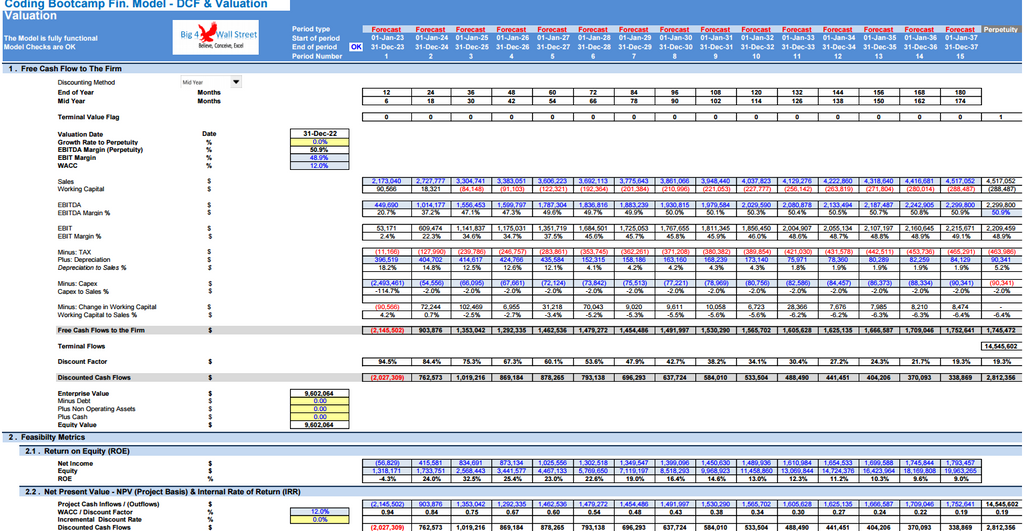Select EBIT Margin % cell 2.4%
This screenshot has width=1024, height=531.
387,236
